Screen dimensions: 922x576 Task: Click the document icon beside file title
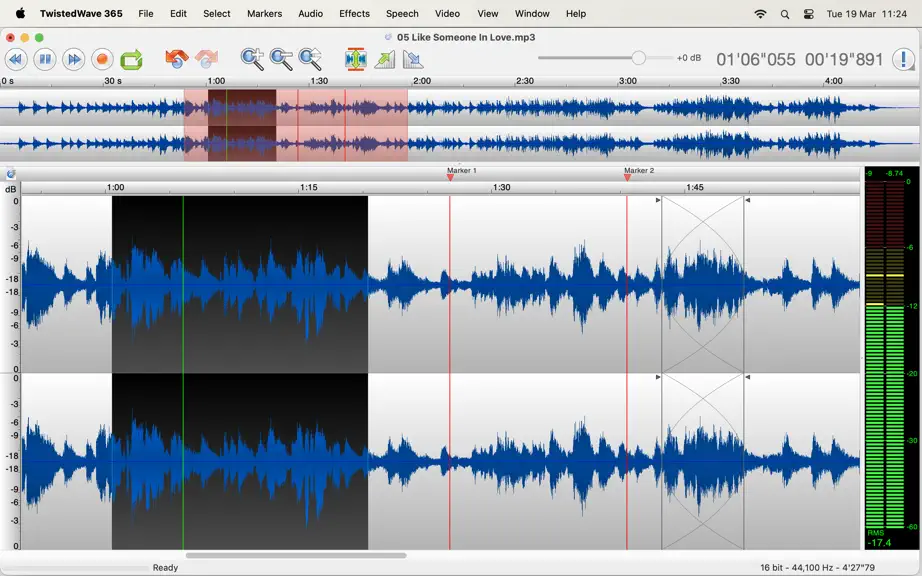[x=388, y=37]
